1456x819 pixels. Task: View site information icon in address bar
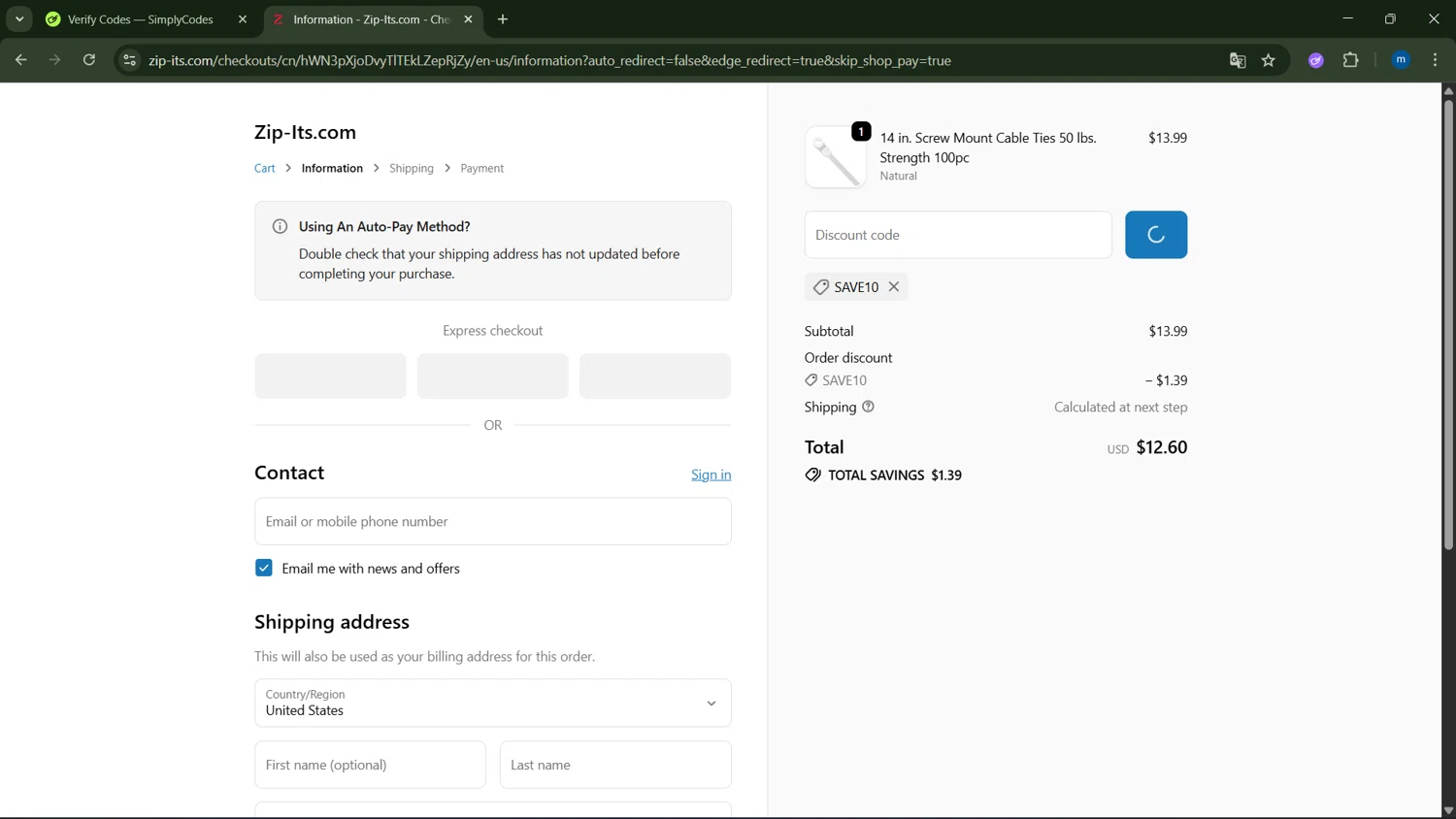coord(129,60)
